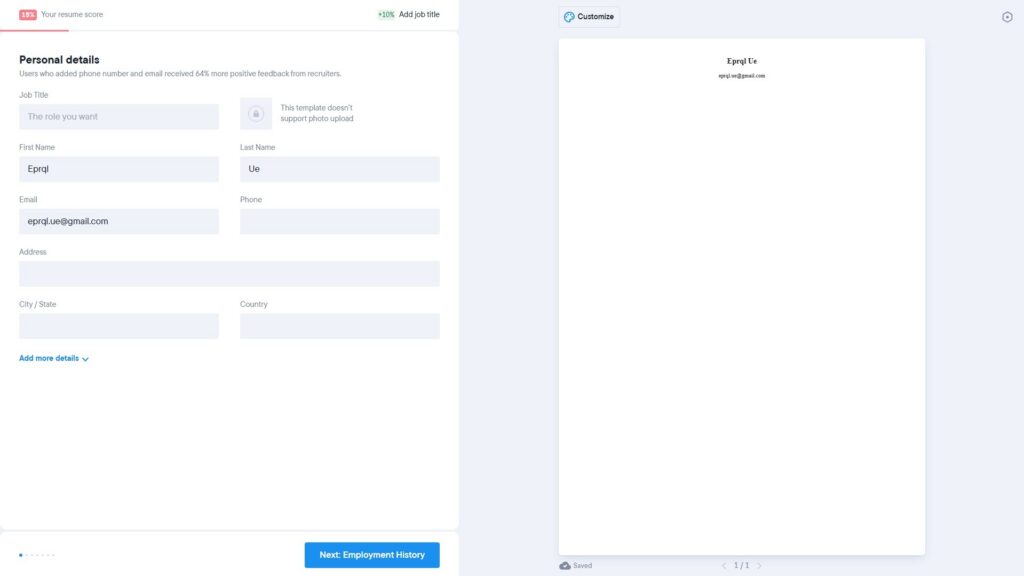Screen dimensions: 1024x576
Task: Click the Last Name field containing Ue
Action: point(340,169)
